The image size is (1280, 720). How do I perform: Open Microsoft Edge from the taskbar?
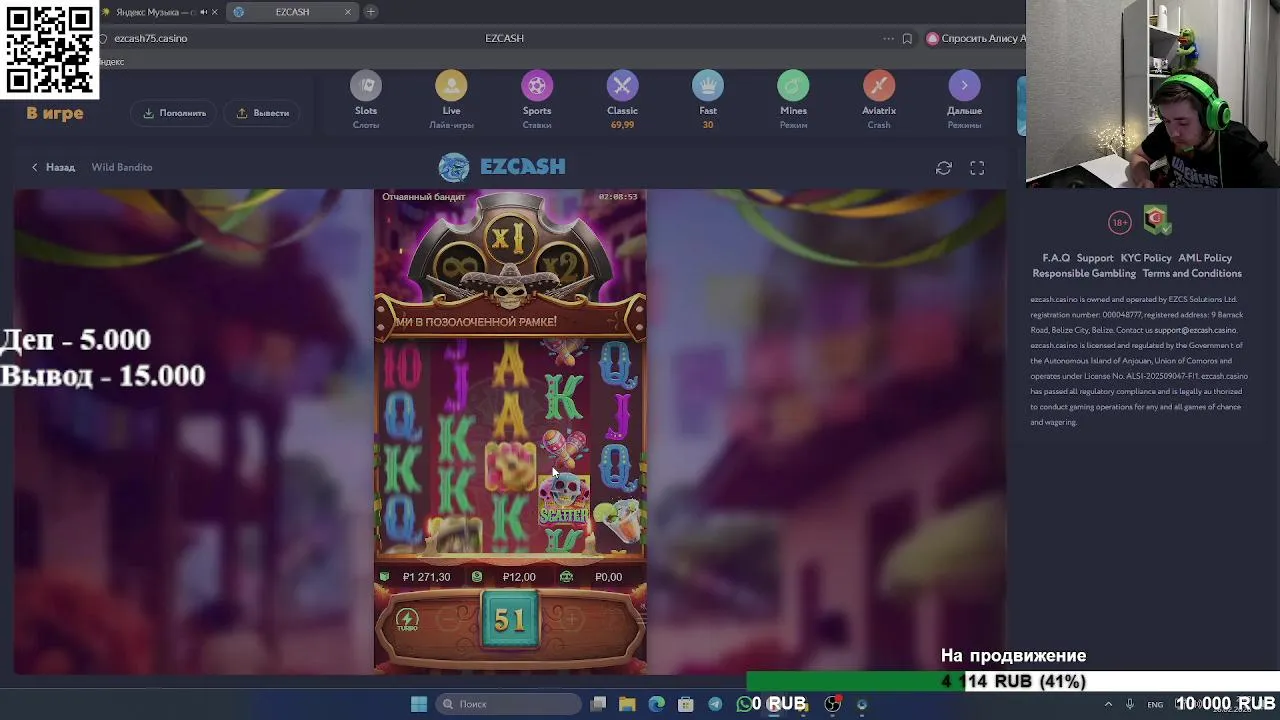click(656, 704)
